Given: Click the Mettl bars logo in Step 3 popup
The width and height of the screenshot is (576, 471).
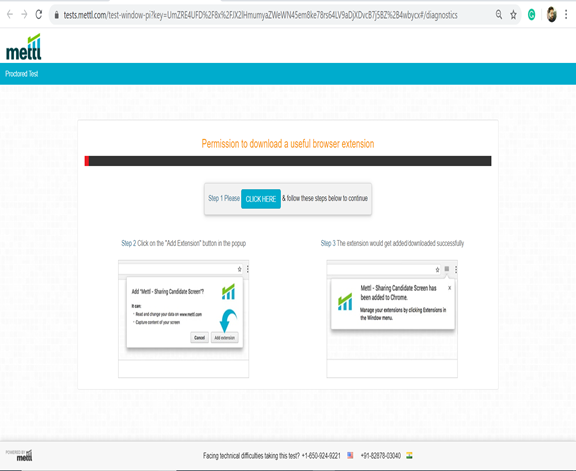Looking at the screenshot, I should point(345,302).
